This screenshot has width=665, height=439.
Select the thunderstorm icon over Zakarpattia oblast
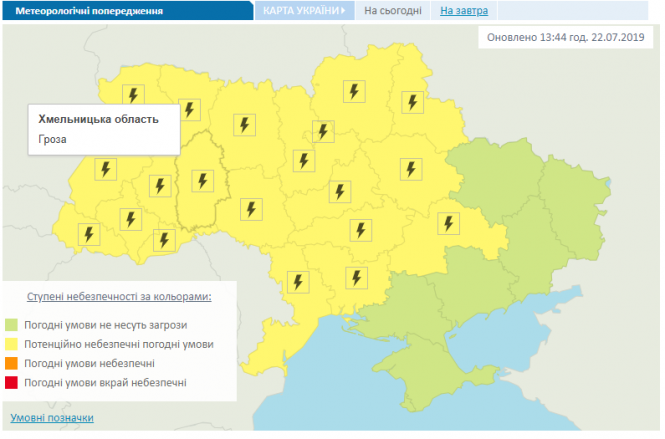click(x=89, y=235)
